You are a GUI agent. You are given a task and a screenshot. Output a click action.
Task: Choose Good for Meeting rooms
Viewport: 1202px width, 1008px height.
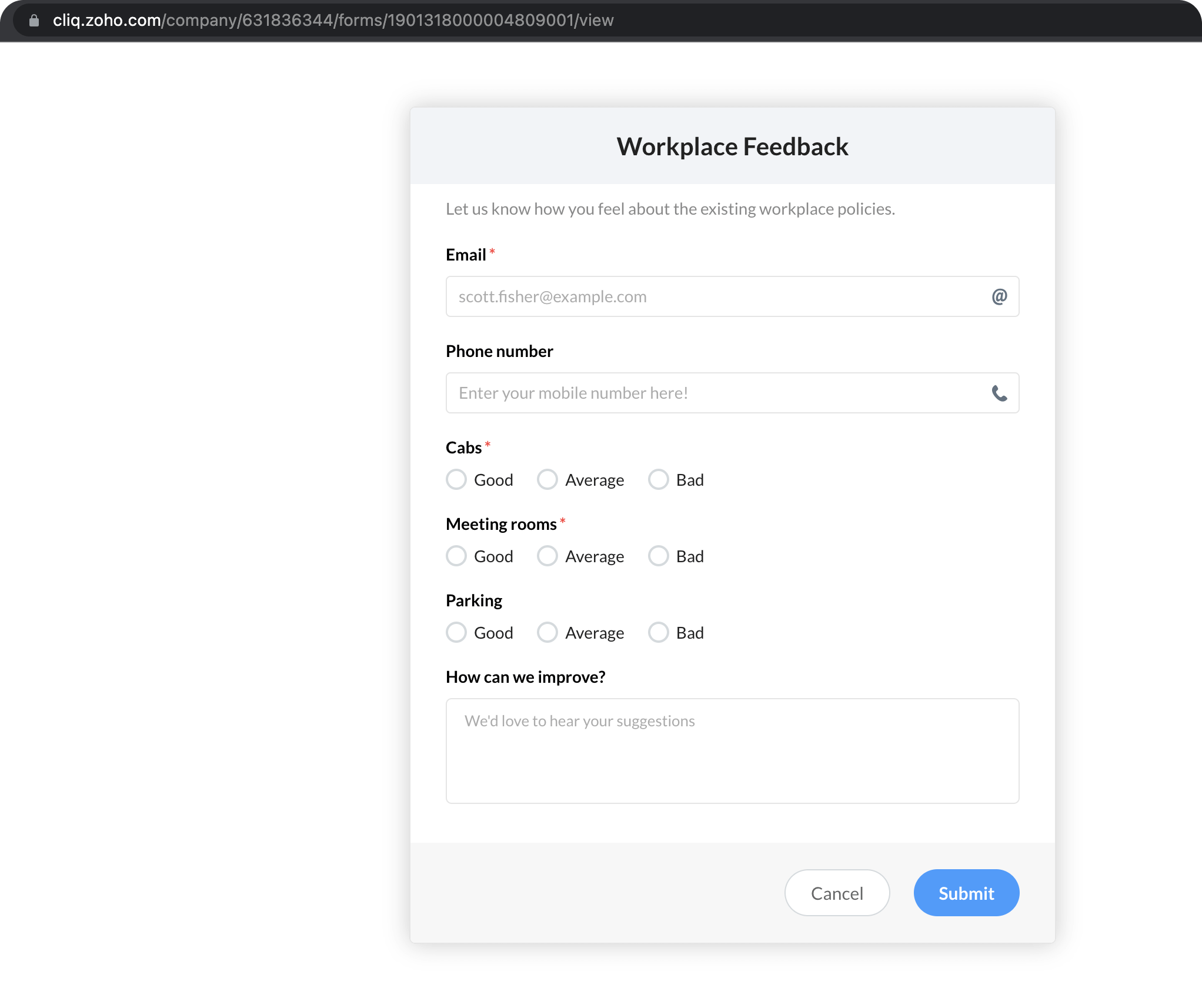[x=456, y=556]
